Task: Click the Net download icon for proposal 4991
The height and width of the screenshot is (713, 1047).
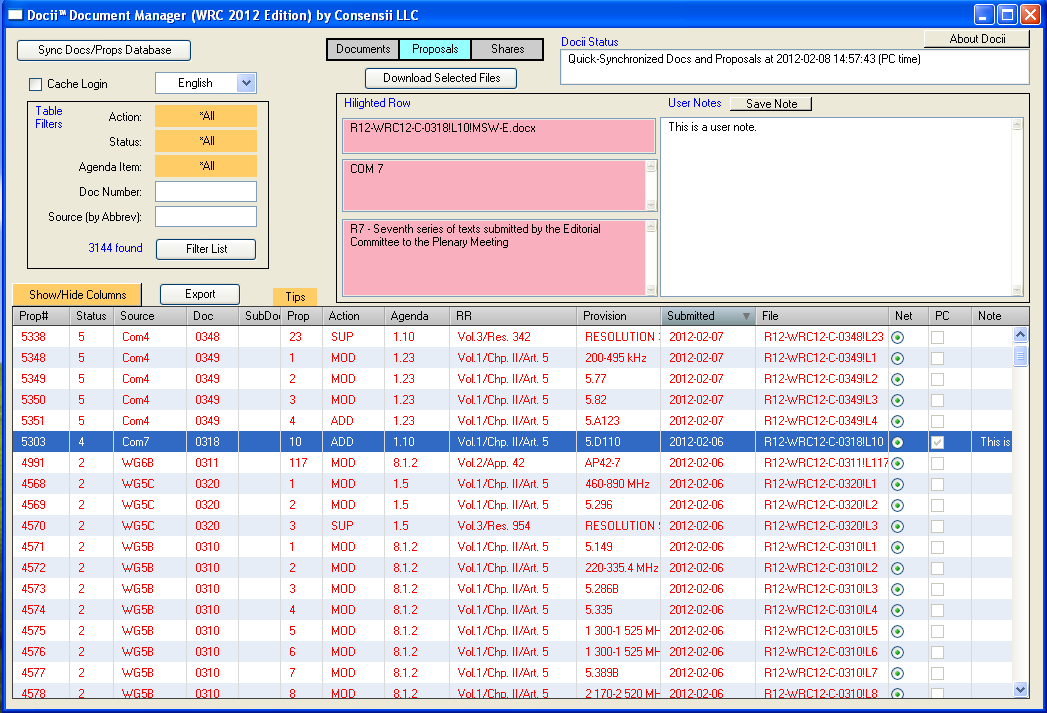Action: coord(897,463)
